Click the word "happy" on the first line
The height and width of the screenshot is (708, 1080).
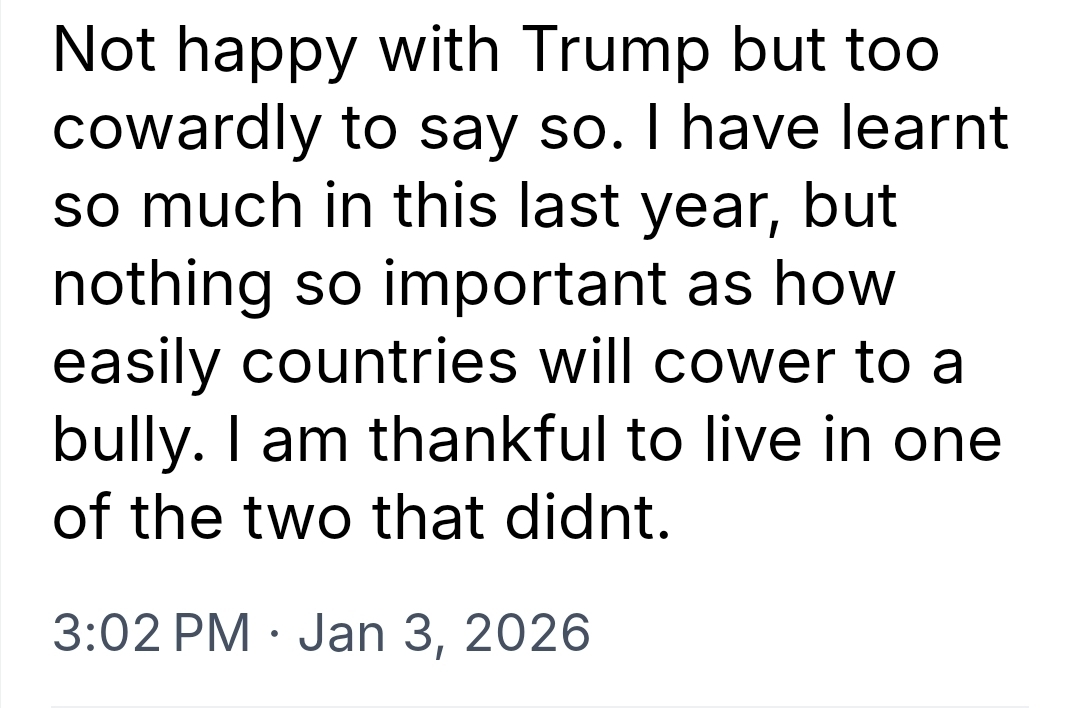267,52
